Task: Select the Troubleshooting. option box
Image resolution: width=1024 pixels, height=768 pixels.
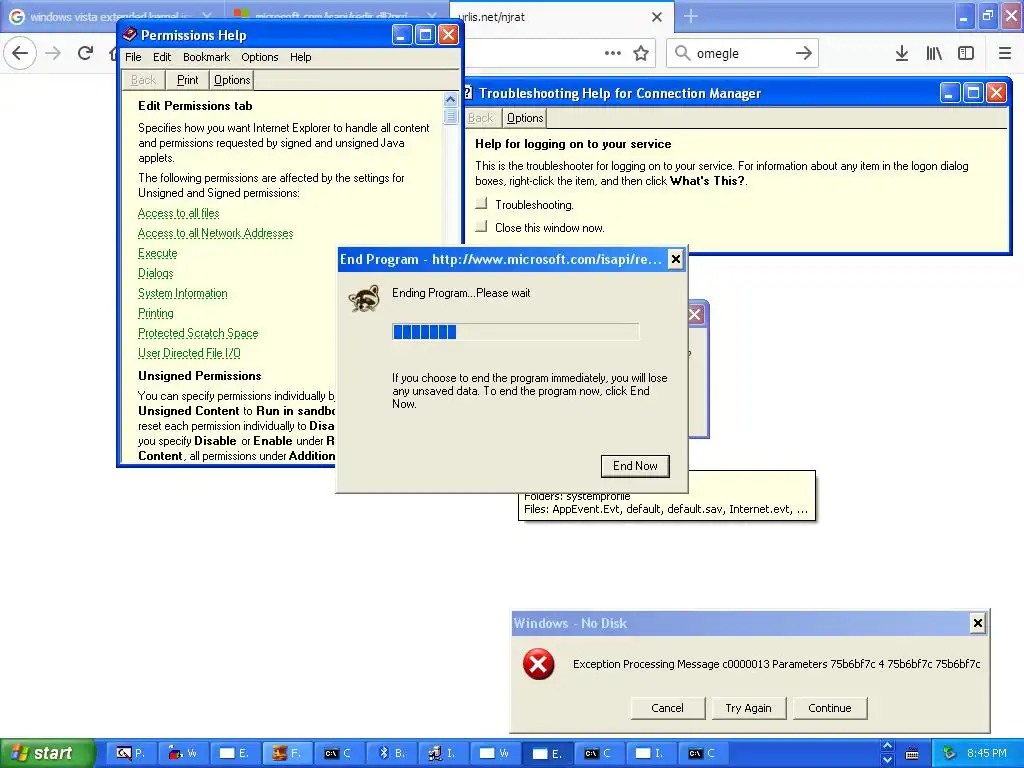Action: coord(481,204)
